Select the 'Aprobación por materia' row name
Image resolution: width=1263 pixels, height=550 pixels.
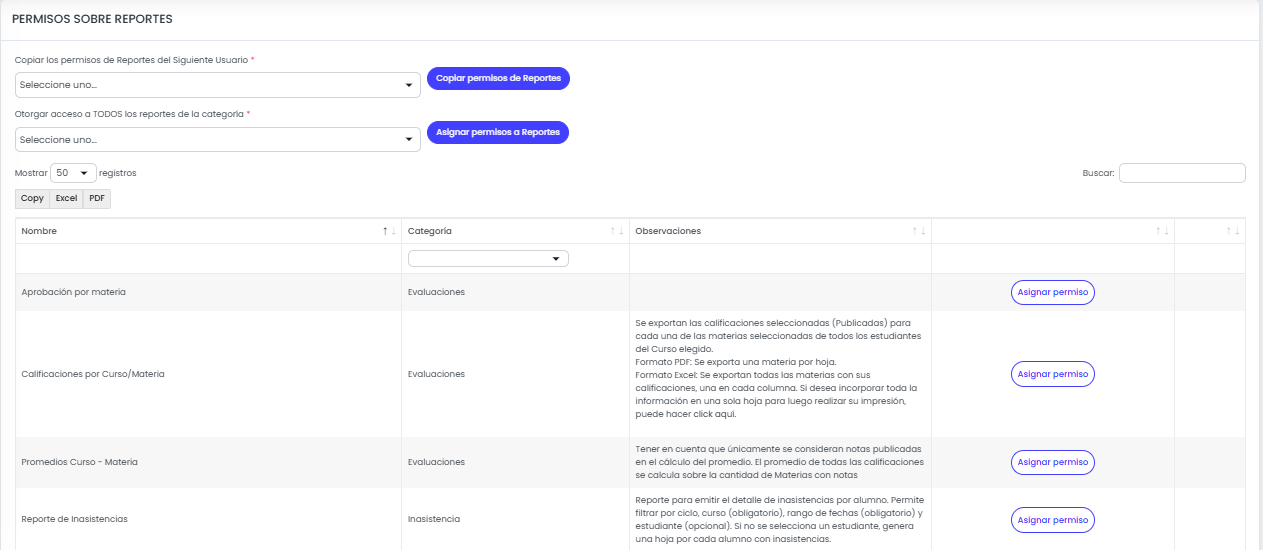(73, 292)
